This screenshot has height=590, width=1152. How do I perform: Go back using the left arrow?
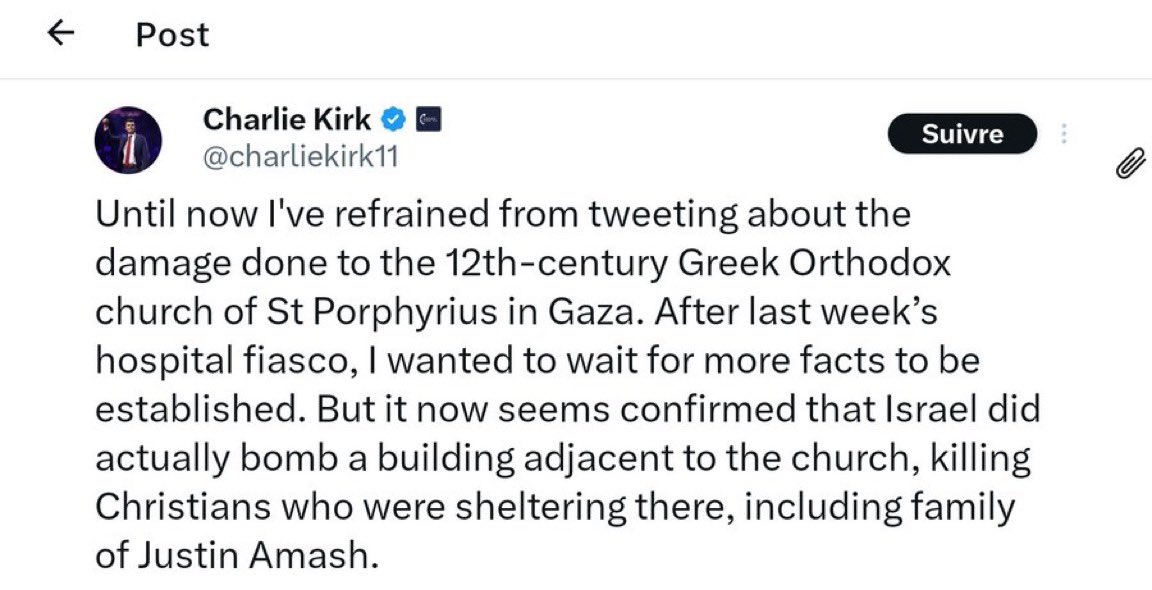point(62,35)
